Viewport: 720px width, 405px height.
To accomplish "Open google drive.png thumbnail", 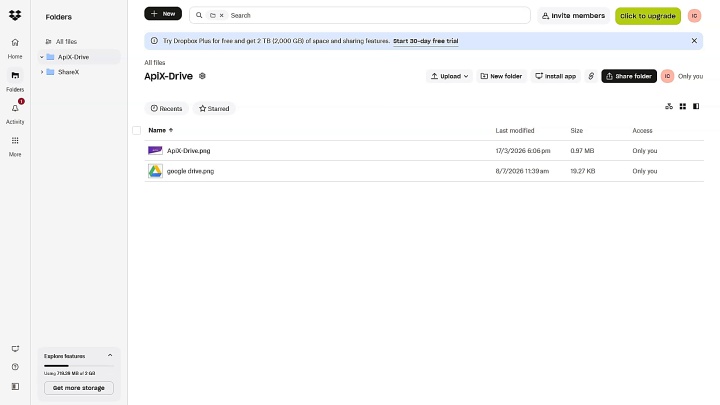I will [155, 171].
